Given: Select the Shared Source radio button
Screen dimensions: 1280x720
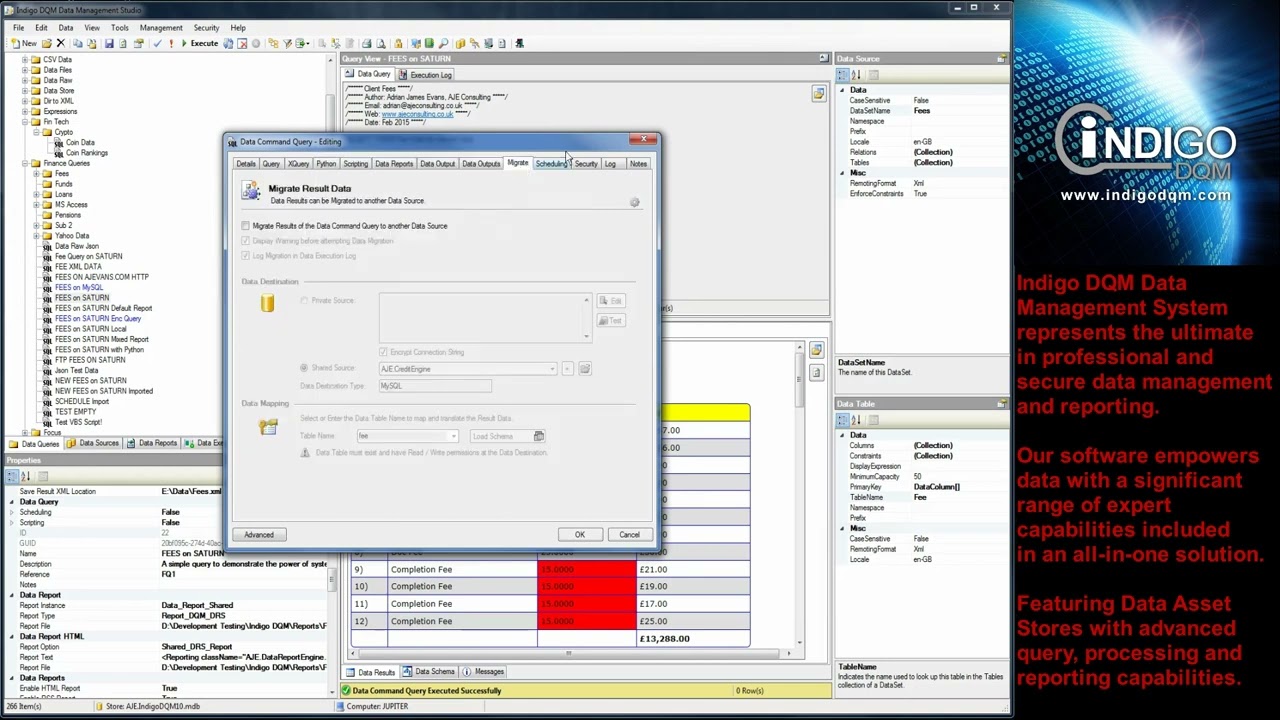Looking at the screenshot, I should [x=304, y=368].
